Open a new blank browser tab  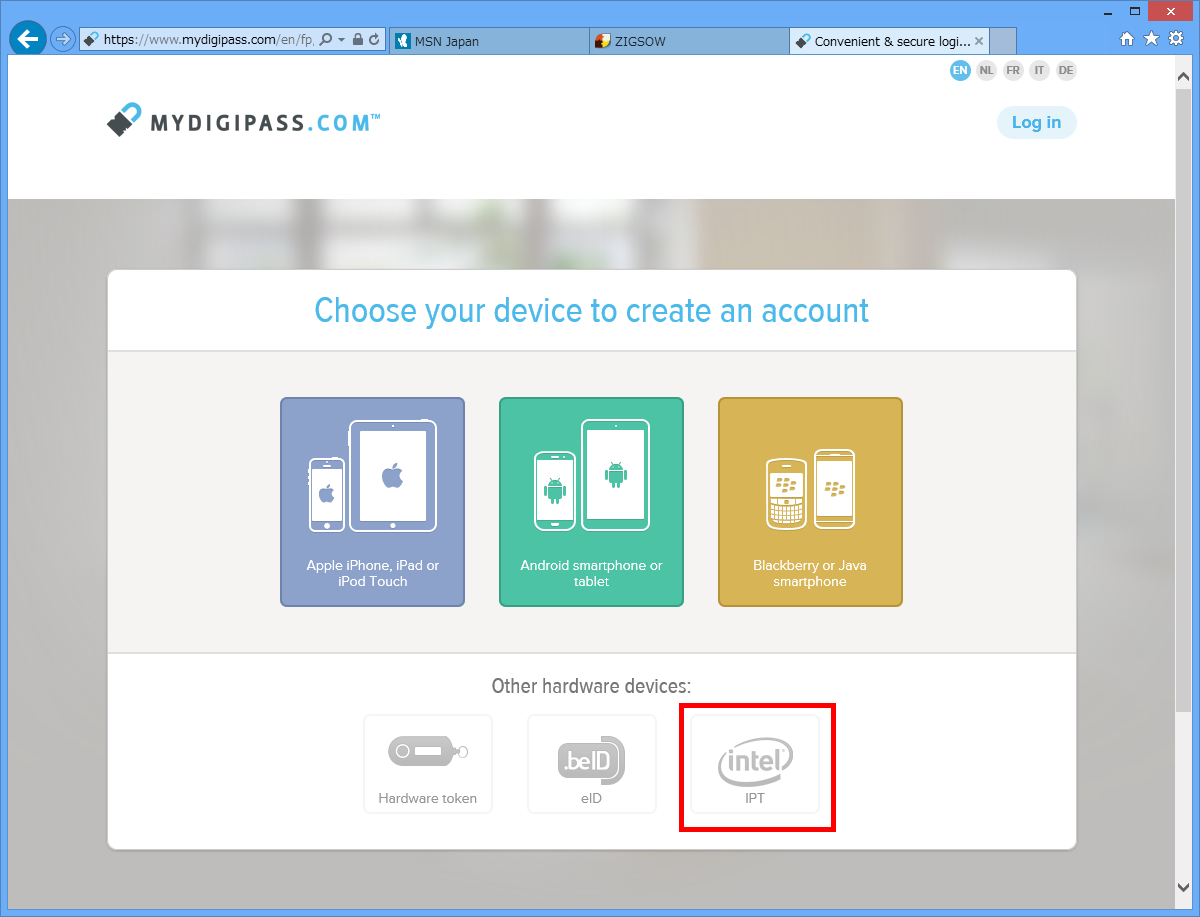(x=1003, y=41)
